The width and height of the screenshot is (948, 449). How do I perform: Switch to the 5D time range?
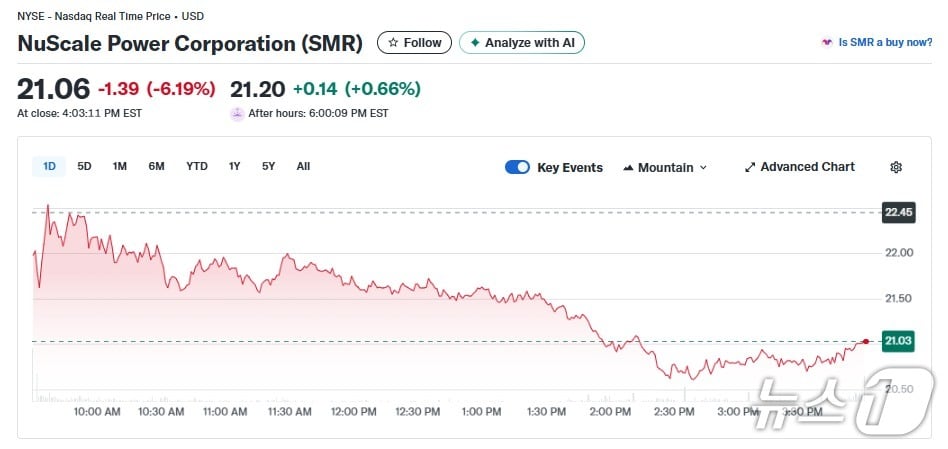84,166
